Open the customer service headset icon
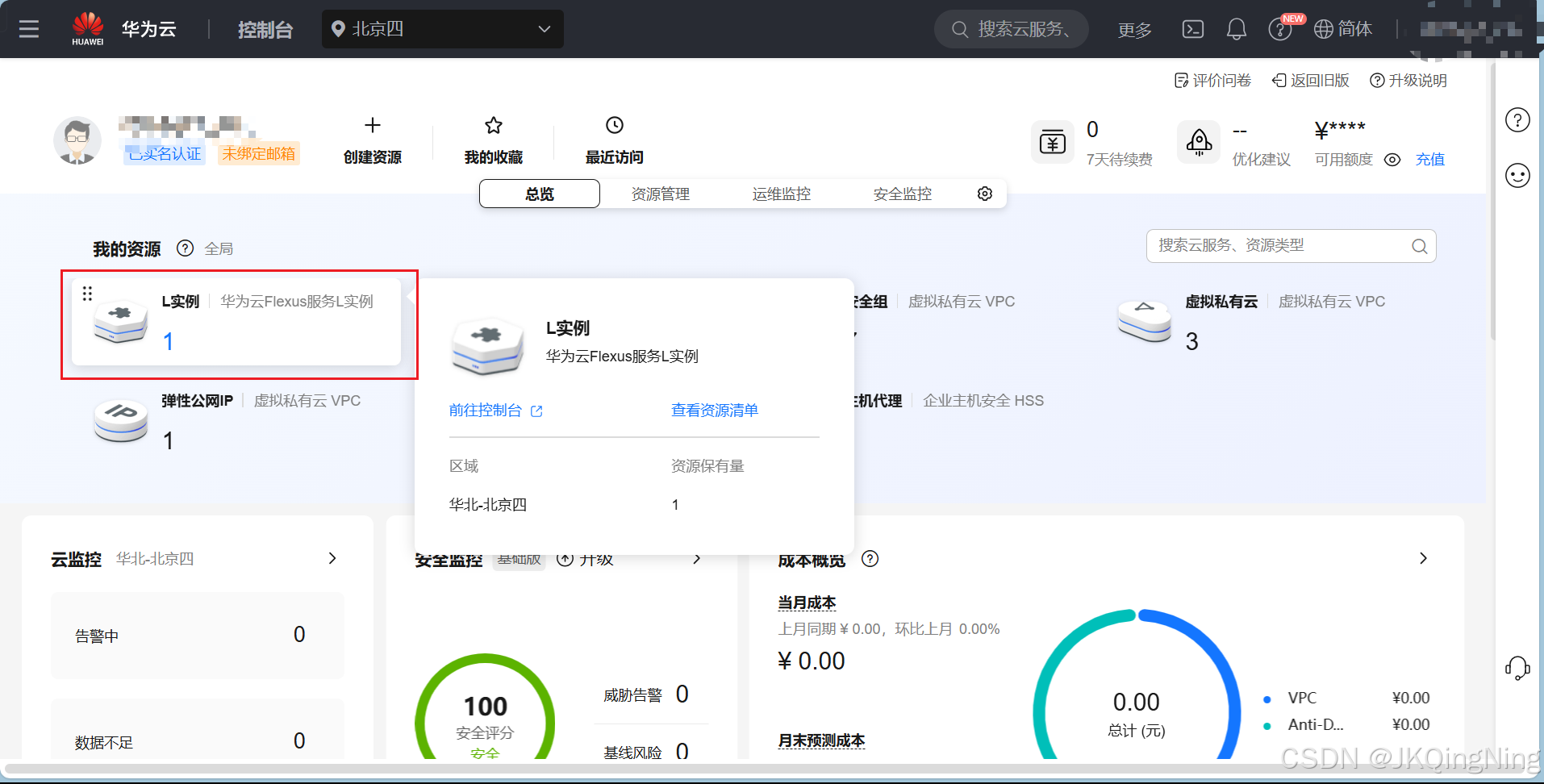This screenshot has height=784, width=1544. [1517, 668]
